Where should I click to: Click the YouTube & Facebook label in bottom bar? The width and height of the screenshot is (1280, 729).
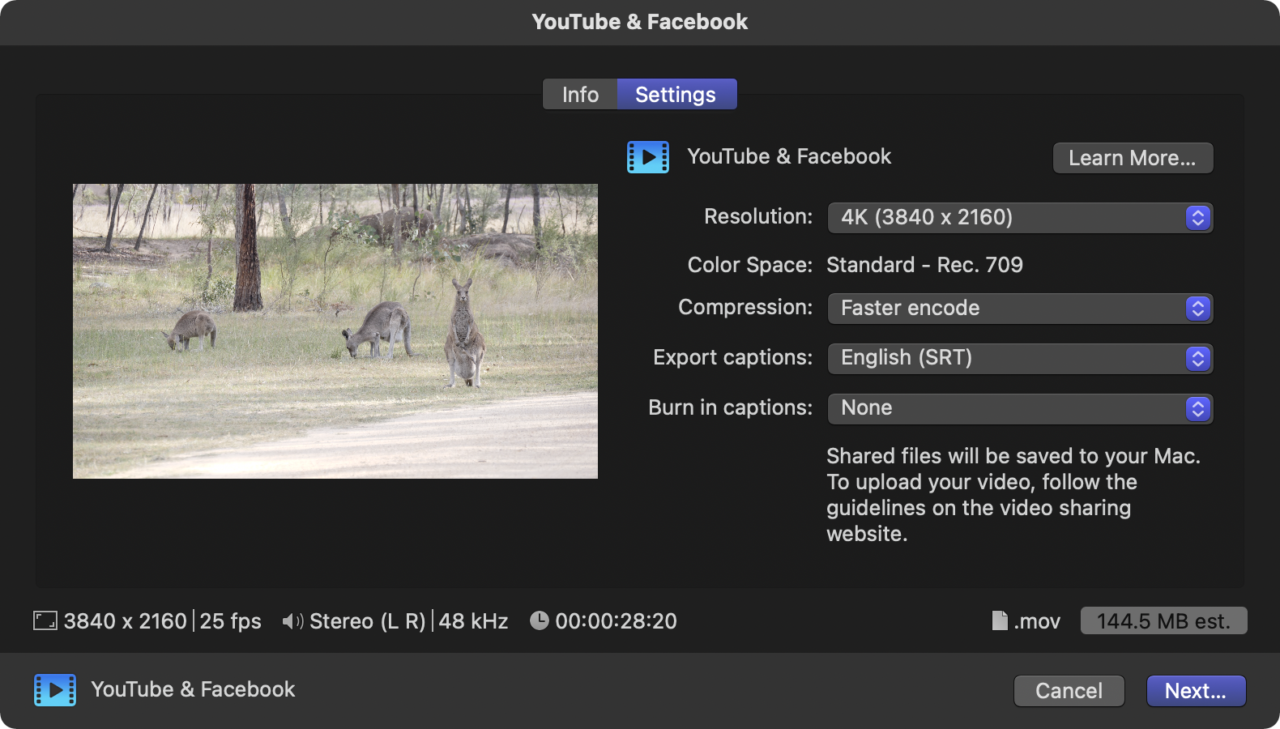(193, 689)
